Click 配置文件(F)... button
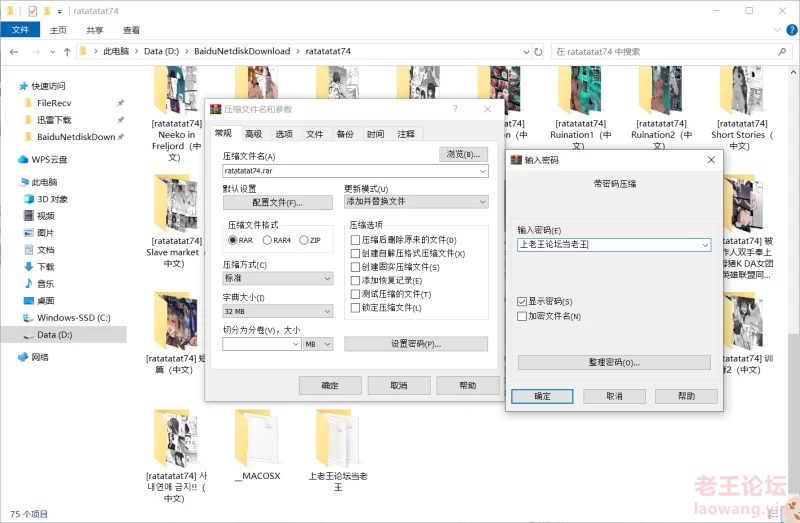800x523 pixels. tap(278, 203)
